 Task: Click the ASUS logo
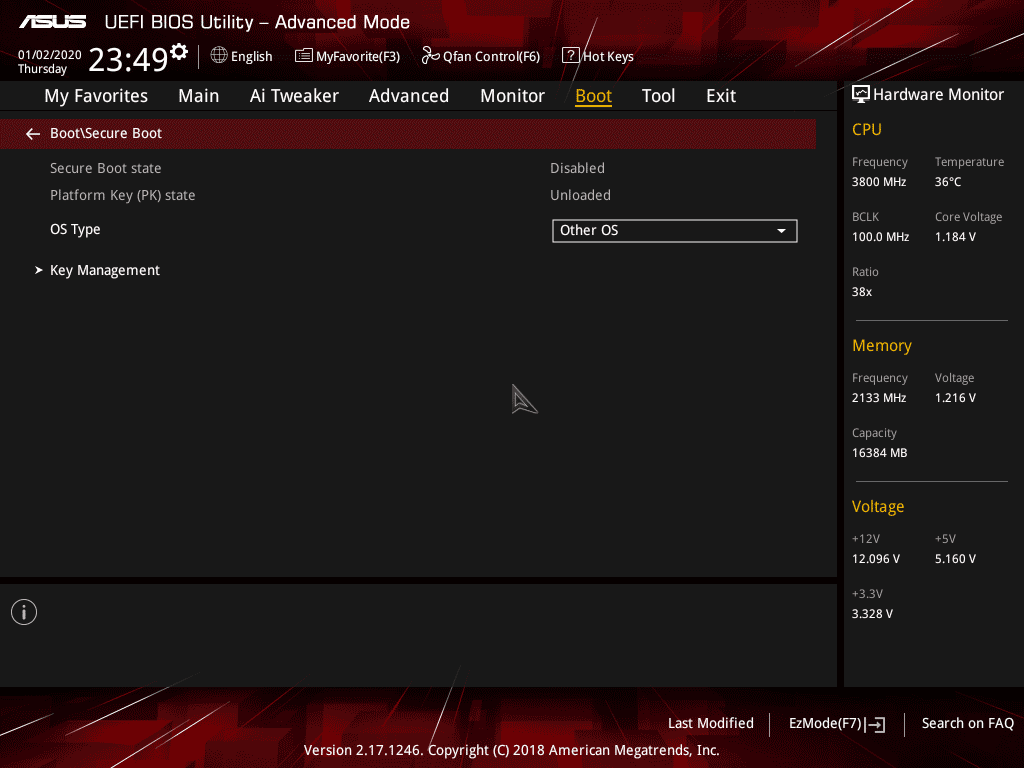(52, 22)
